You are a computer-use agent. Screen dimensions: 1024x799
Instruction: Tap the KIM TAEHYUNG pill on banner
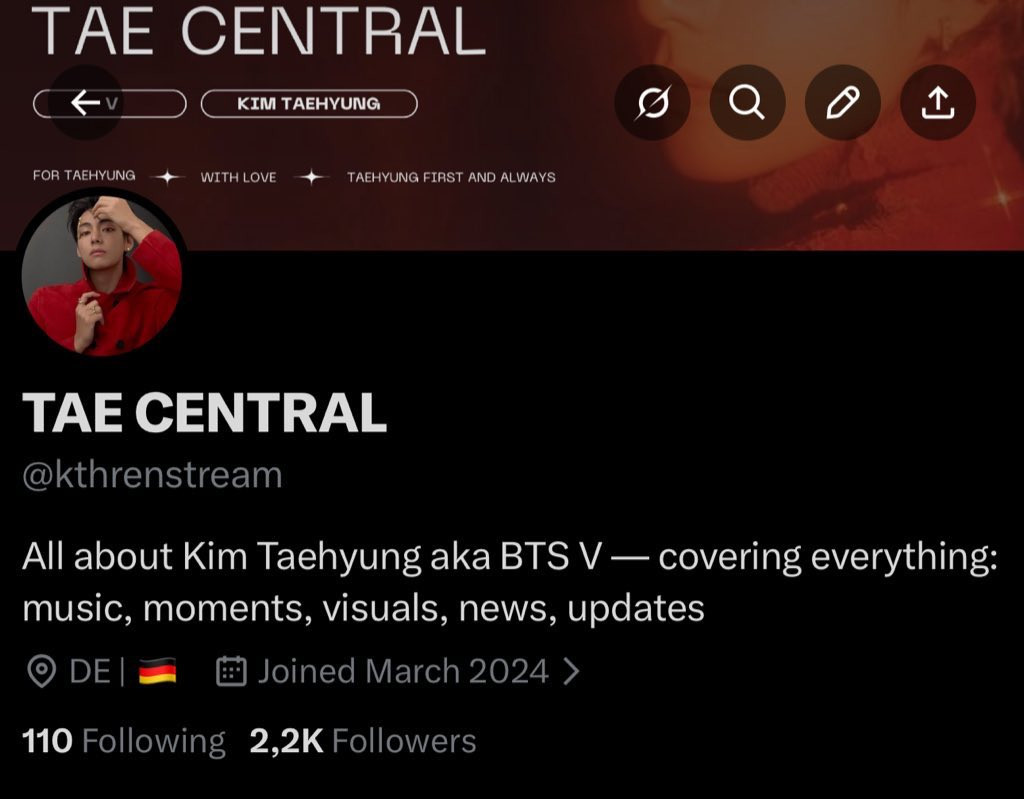click(309, 104)
